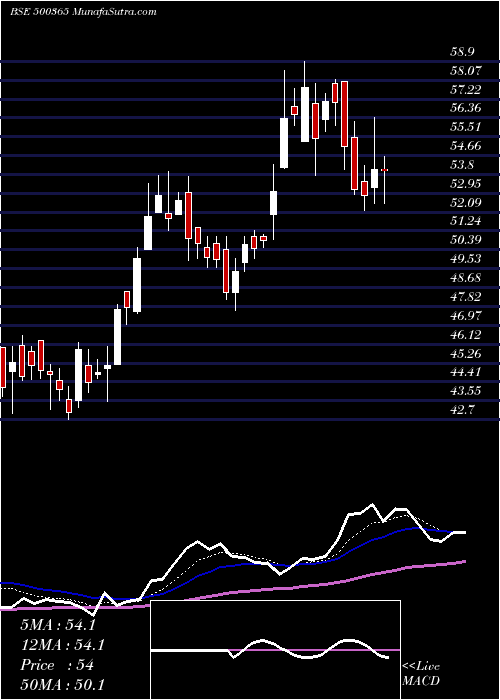
Task: Click the 45.26 price axis label
Action: click(x=465, y=354)
